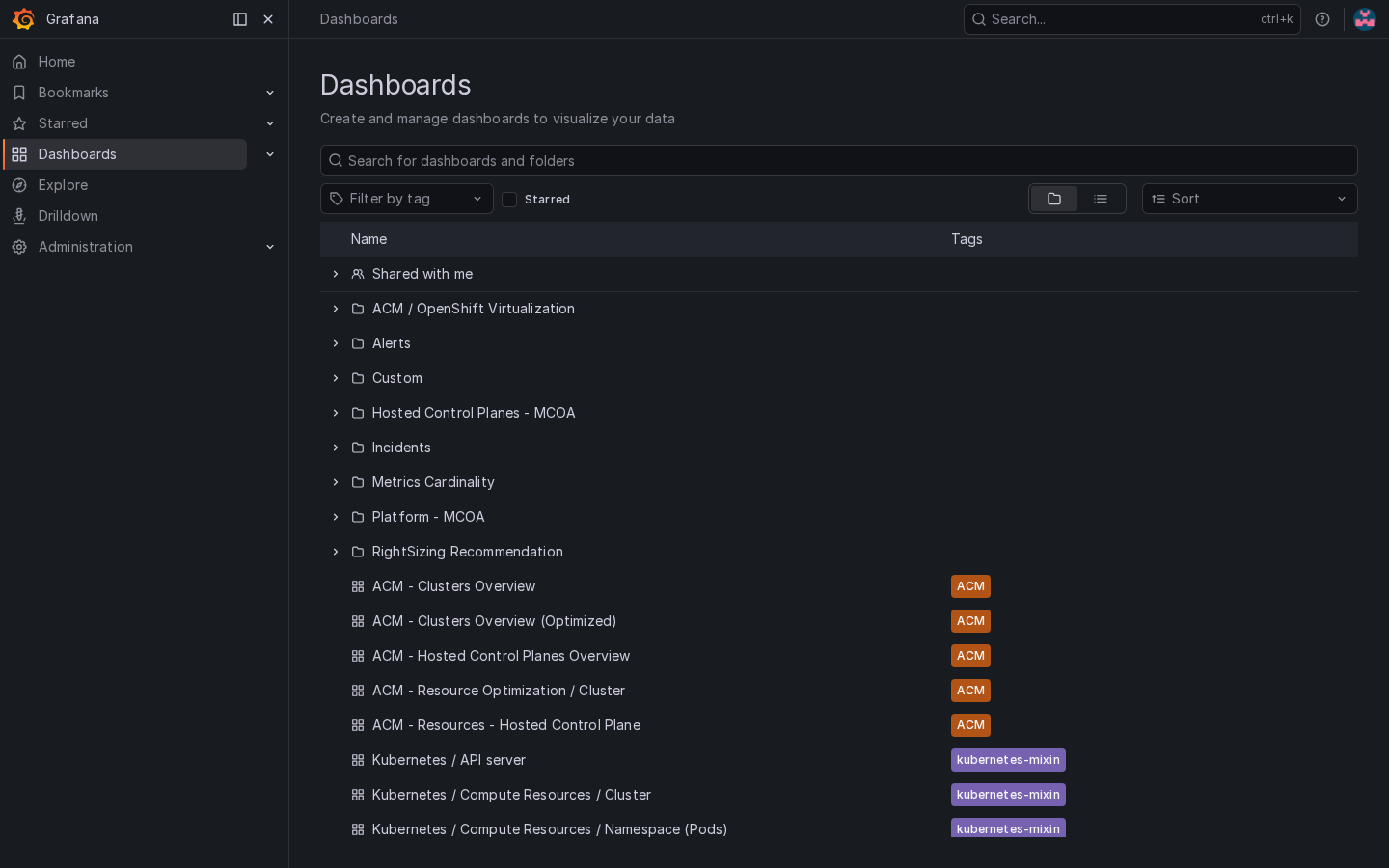This screenshot has height=868, width=1389.
Task: Close the navigation menu with the X icon
Action: click(268, 19)
